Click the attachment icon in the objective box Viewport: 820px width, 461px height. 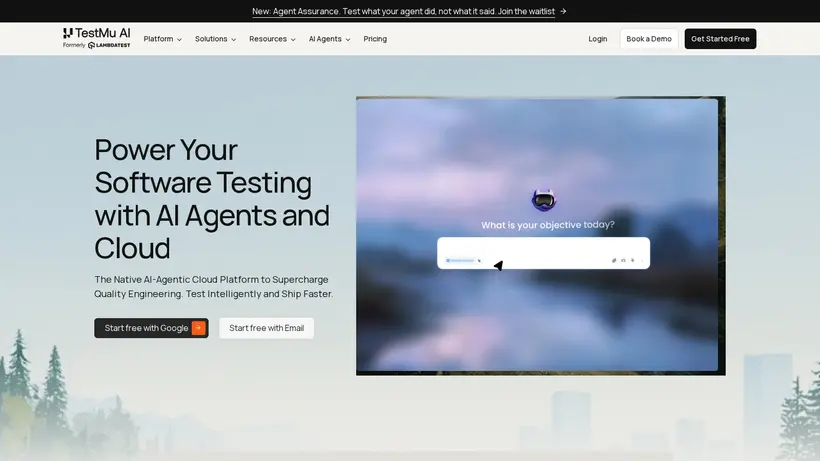(614, 260)
